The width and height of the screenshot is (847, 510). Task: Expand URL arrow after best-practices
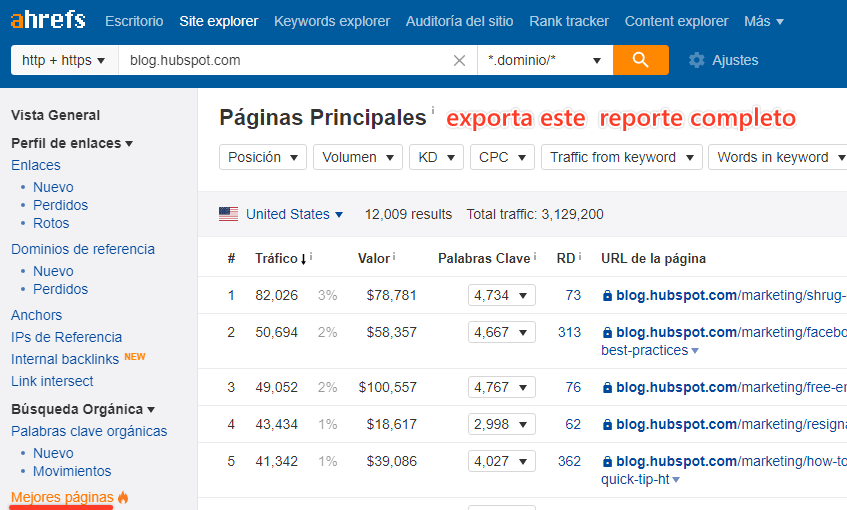(x=695, y=351)
